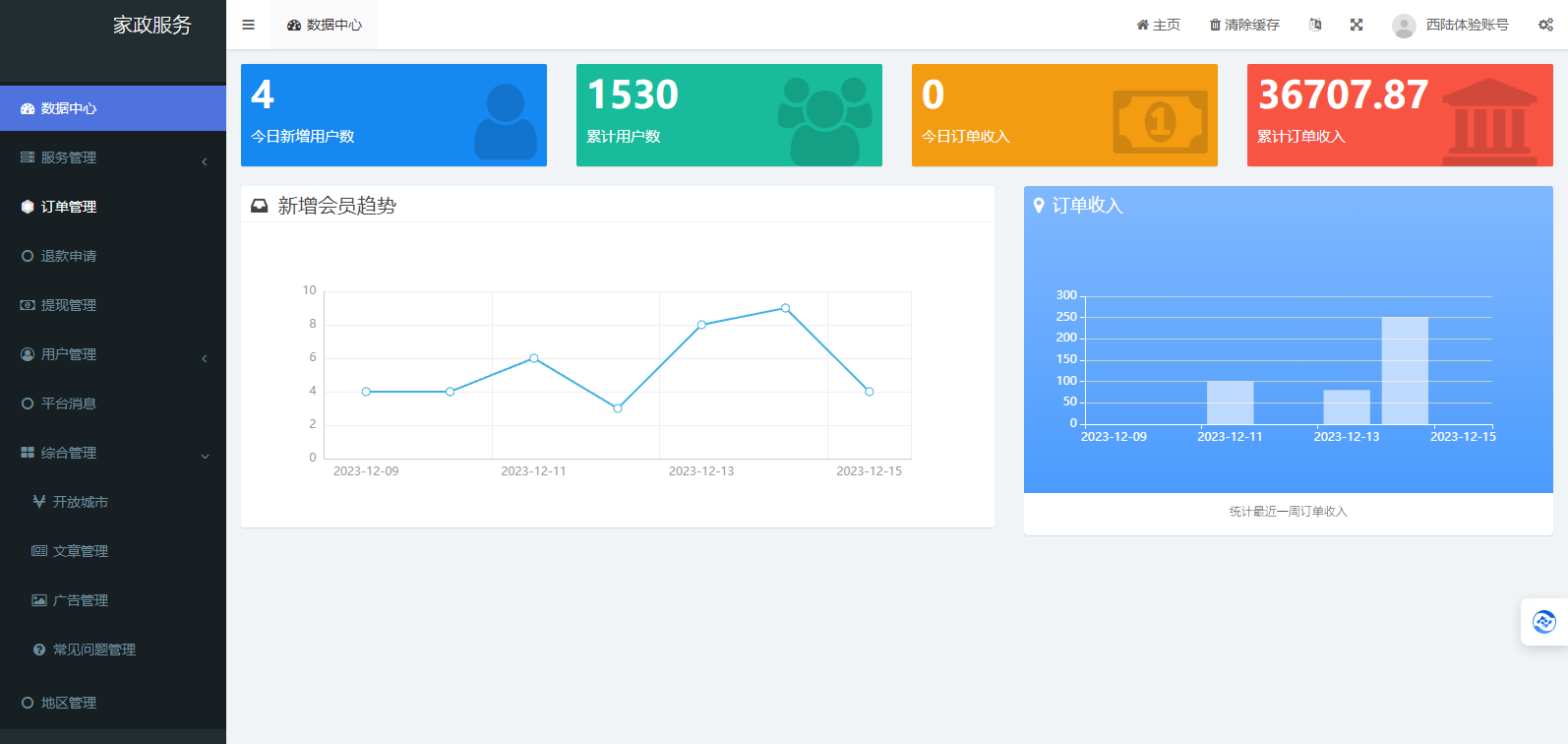Click the 提现管理 money icon

[x=28, y=305]
